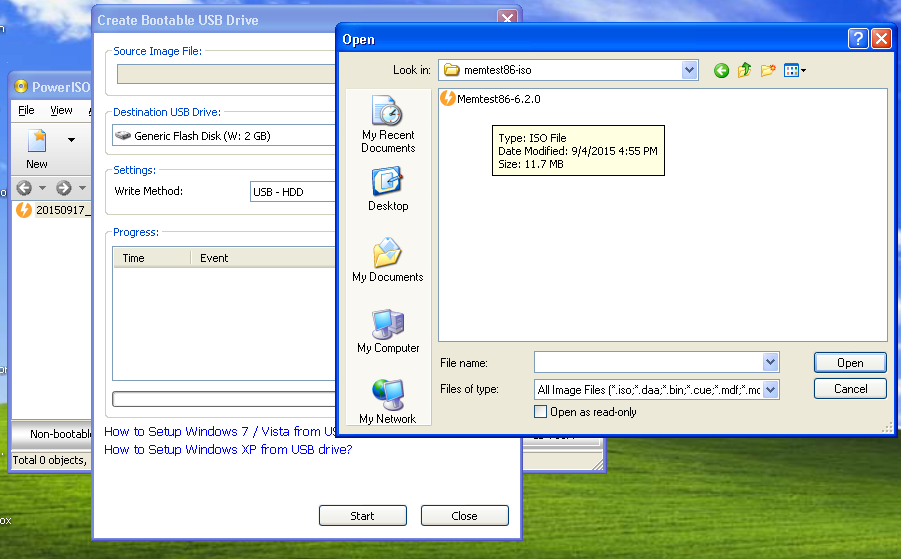
Task: Open My Recent Documents shortcut
Action: [388, 124]
